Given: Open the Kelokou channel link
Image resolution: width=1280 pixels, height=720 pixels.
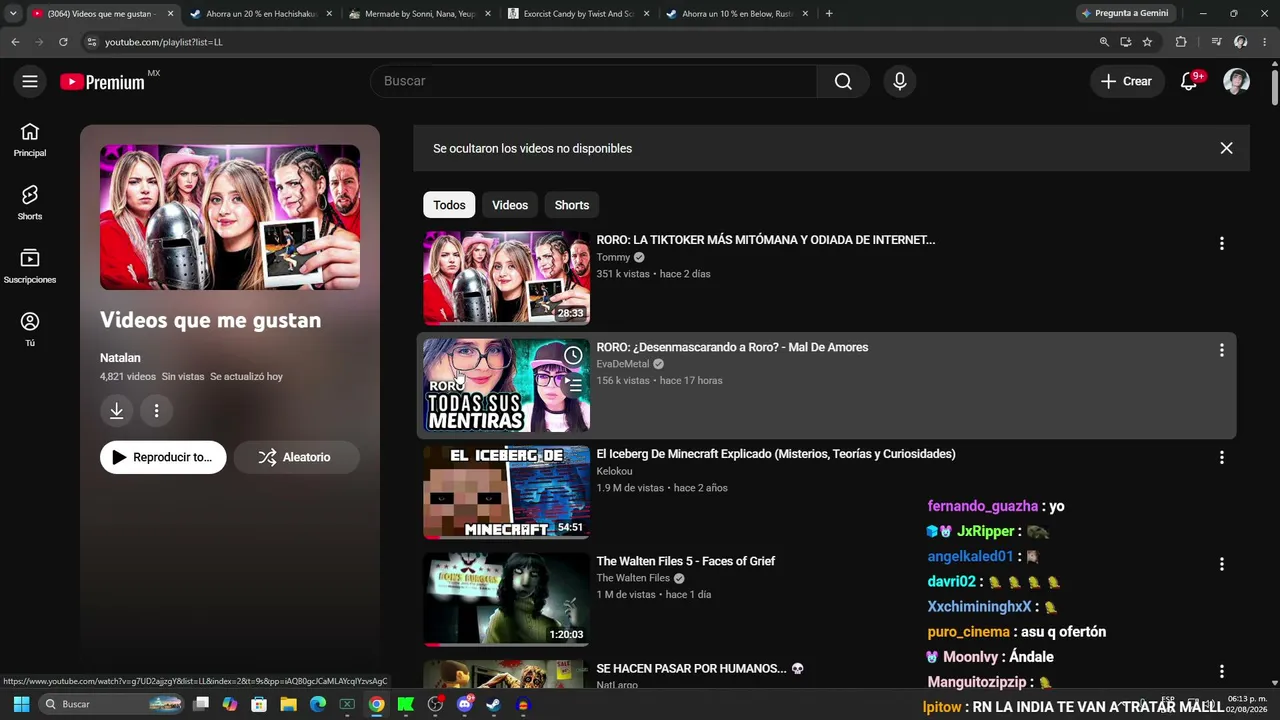Looking at the screenshot, I should point(615,471).
